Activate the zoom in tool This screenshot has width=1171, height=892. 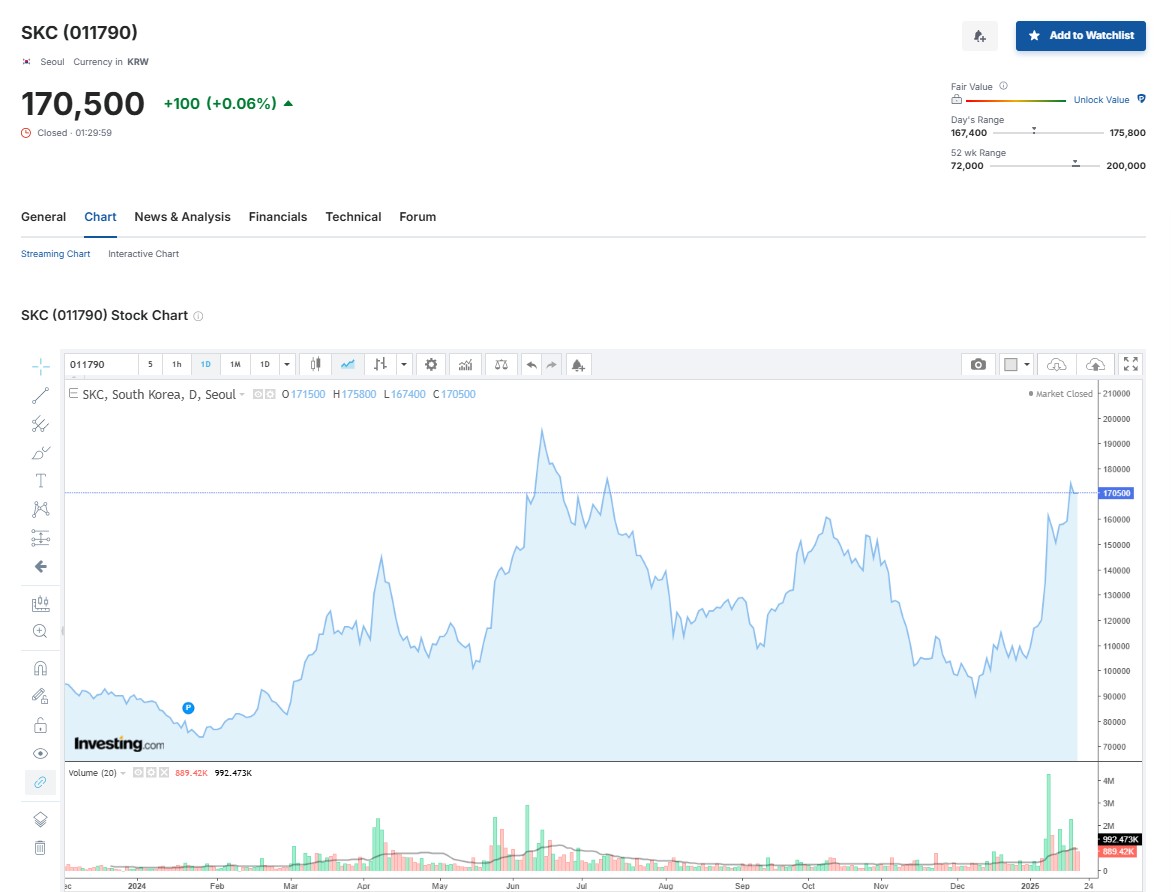[x=40, y=631]
